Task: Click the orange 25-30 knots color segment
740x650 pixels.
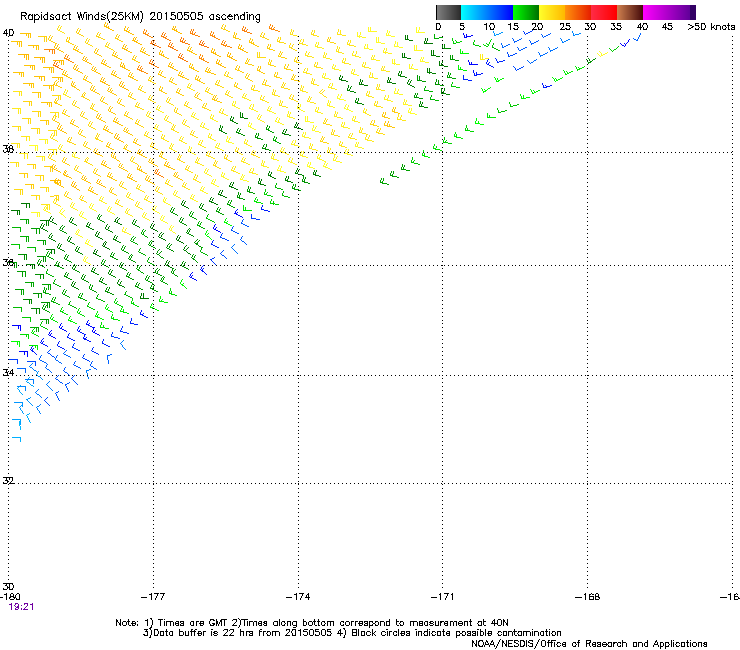Action: click(x=578, y=12)
